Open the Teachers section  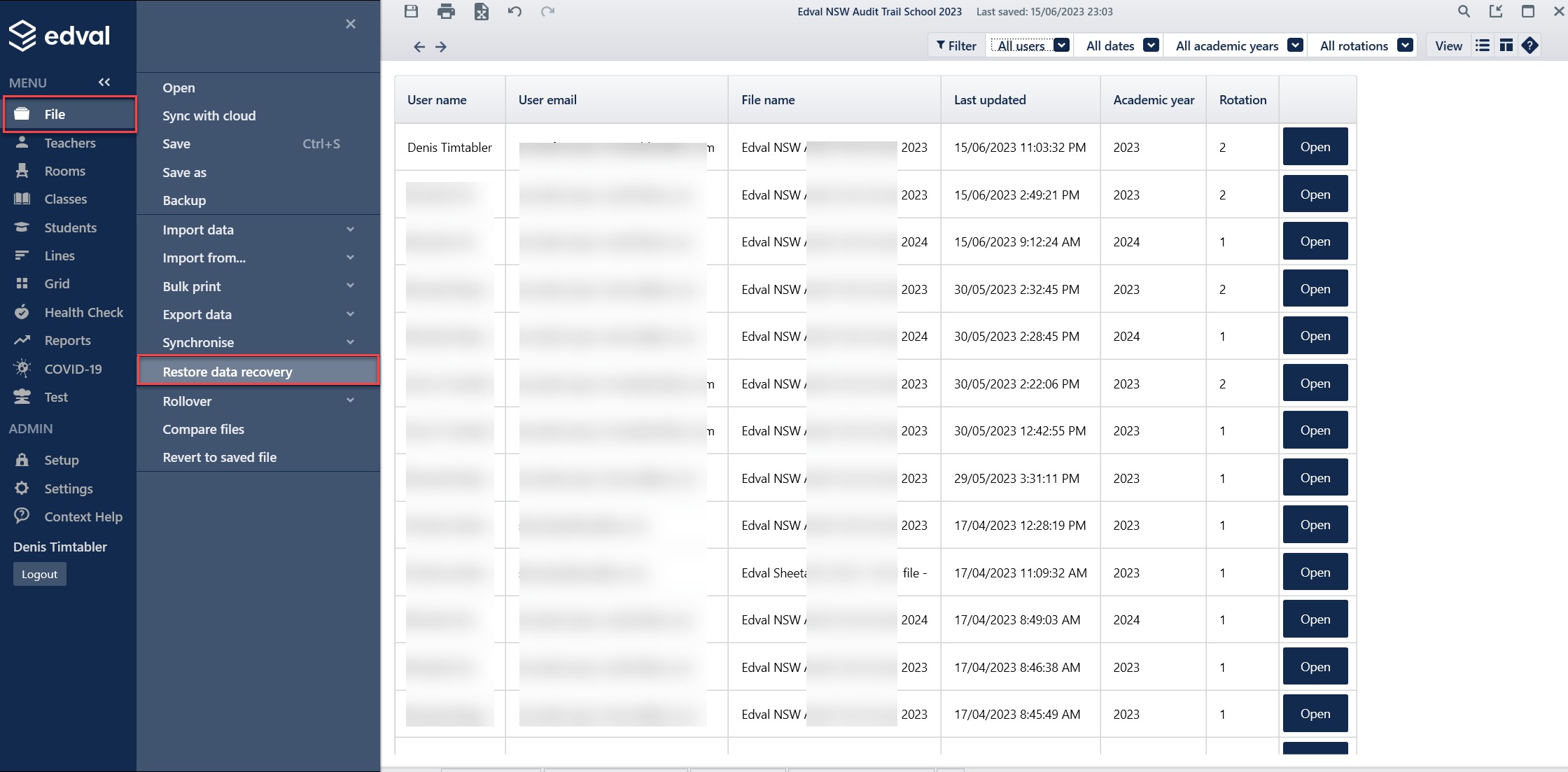69,143
